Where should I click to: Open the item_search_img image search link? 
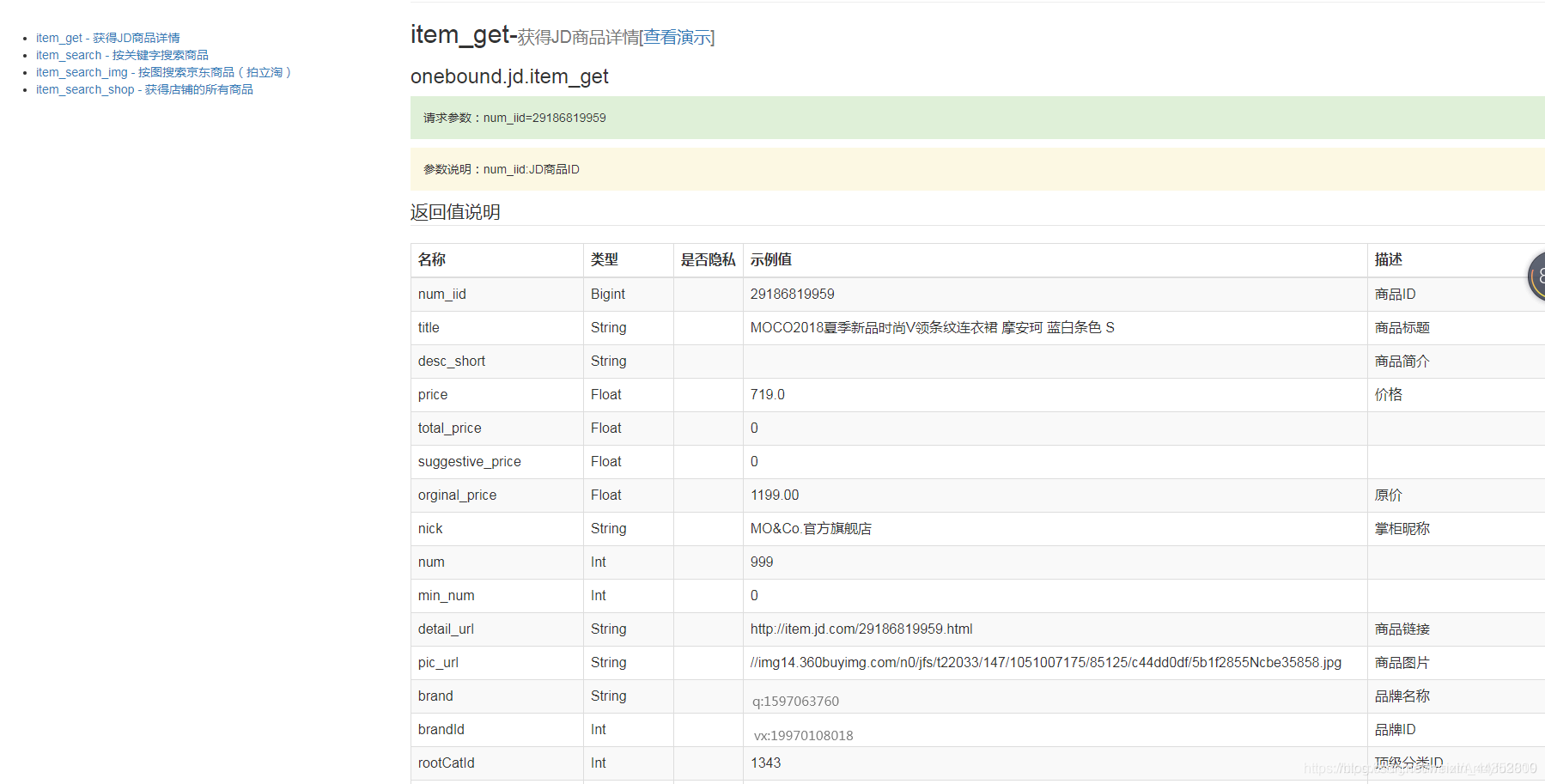[163, 72]
